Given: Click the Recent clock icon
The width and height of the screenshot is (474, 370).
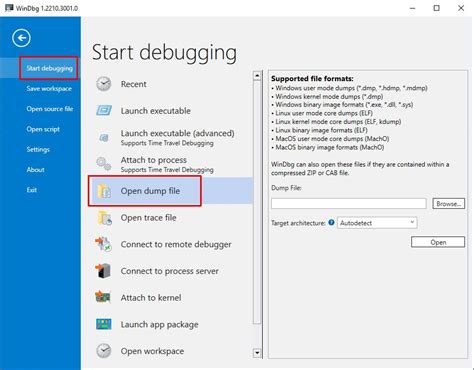Looking at the screenshot, I should [104, 84].
